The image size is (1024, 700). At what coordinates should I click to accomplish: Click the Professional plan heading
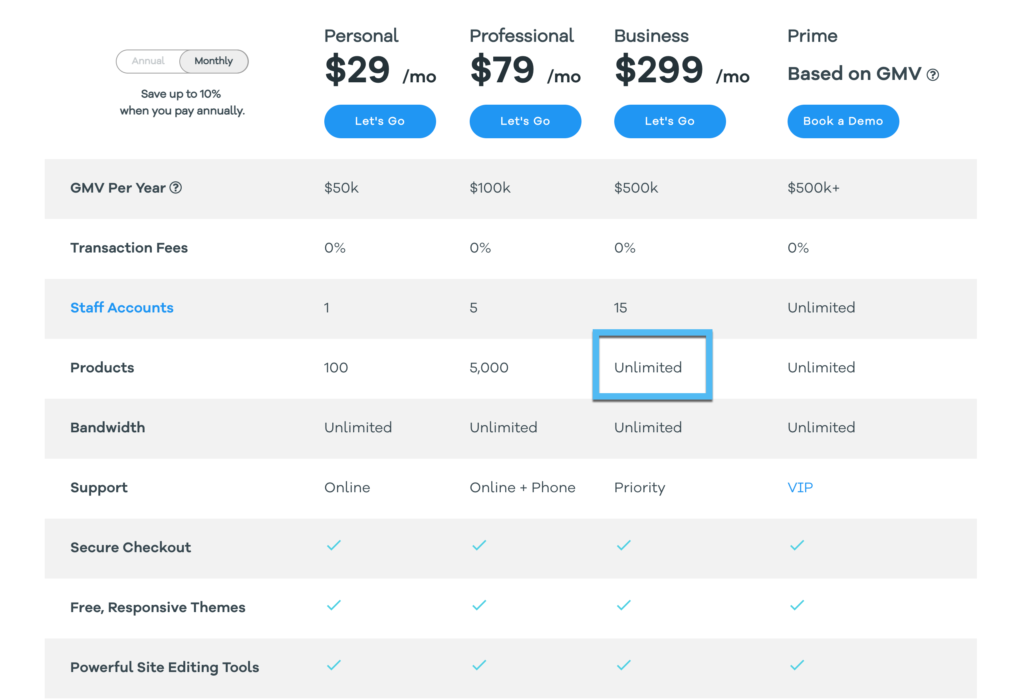[522, 36]
